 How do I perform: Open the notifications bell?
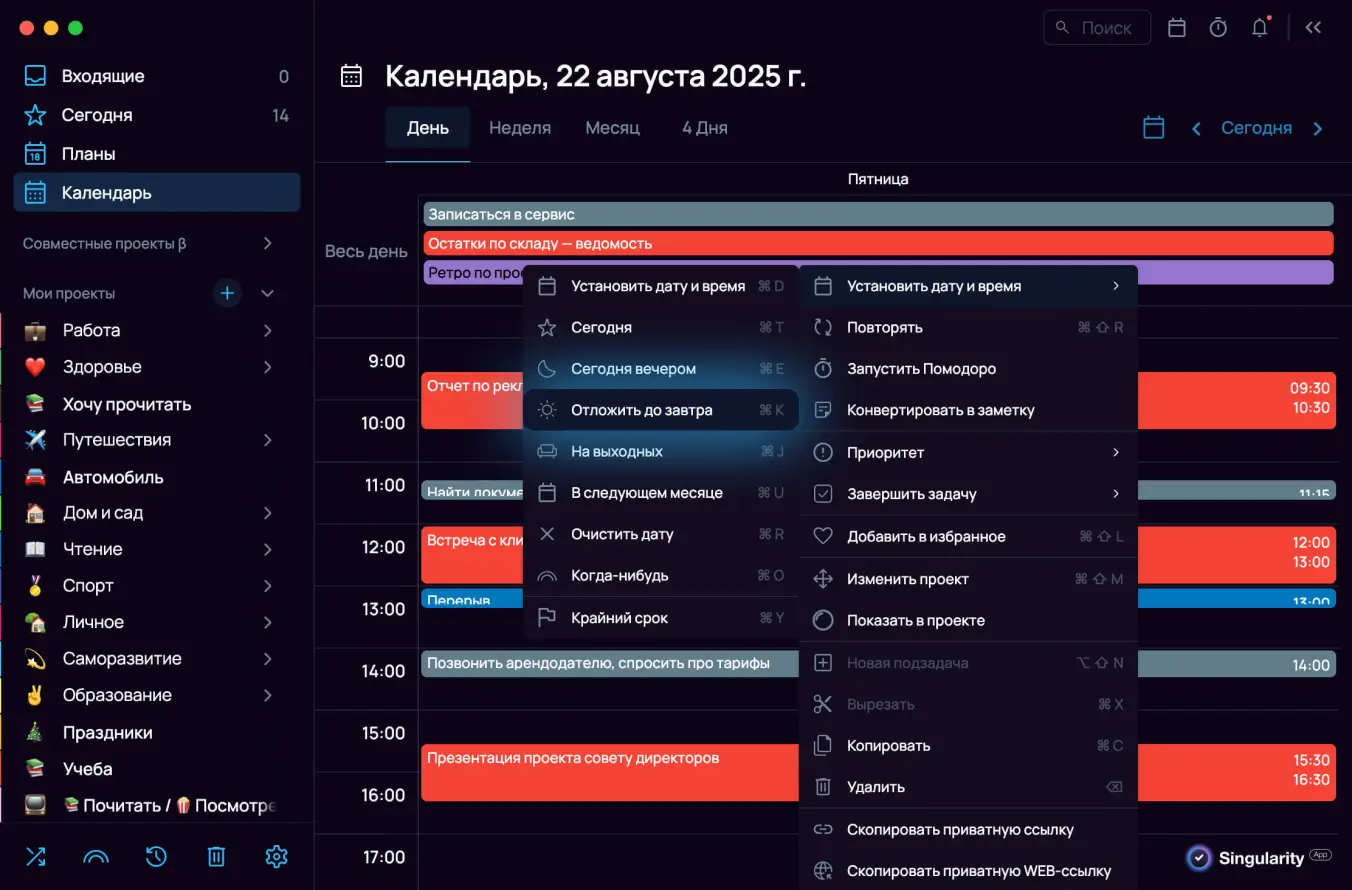click(x=1259, y=27)
